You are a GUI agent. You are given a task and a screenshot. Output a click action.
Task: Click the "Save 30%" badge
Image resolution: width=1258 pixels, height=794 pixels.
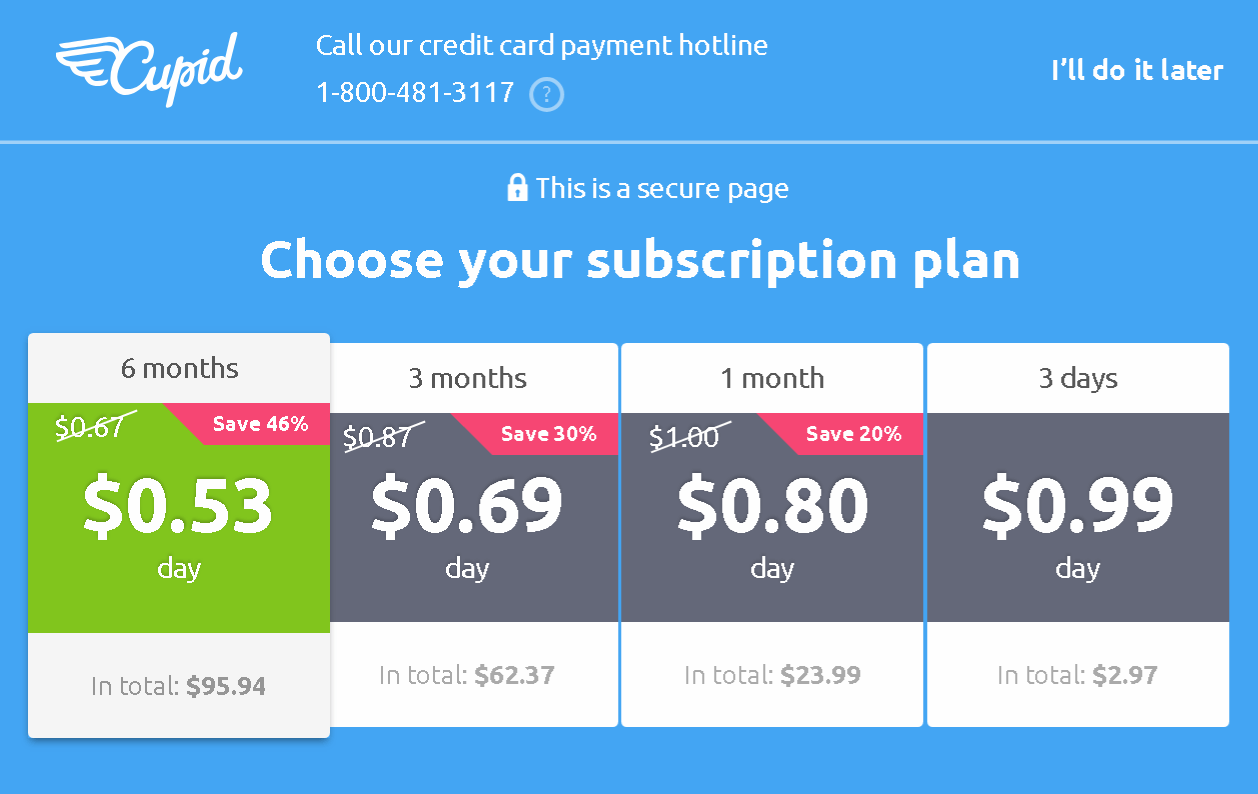(548, 434)
